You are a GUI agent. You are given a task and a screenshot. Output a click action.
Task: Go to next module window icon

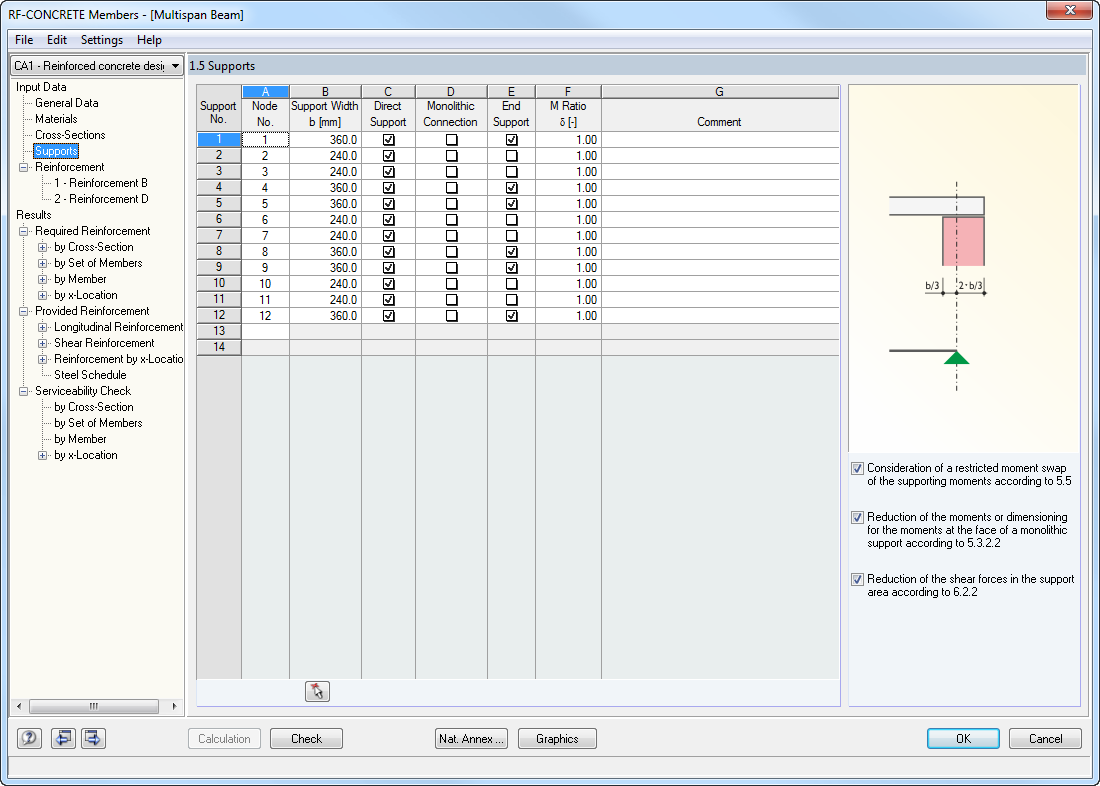click(93, 738)
